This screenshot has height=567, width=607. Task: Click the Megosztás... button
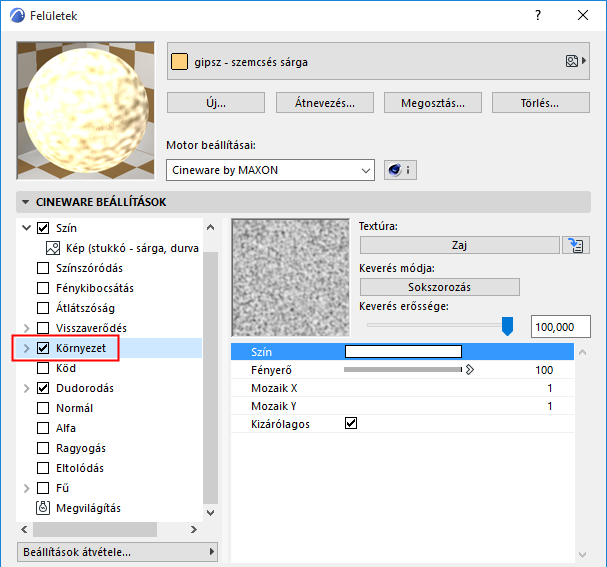pos(433,103)
